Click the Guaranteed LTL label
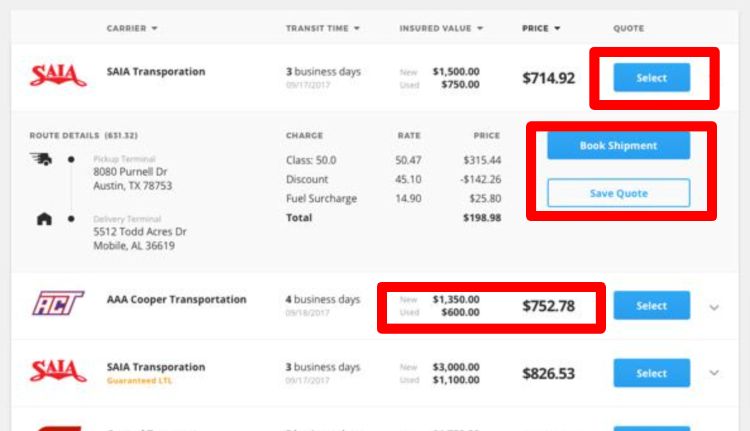The height and width of the screenshot is (431, 750). tap(139, 381)
